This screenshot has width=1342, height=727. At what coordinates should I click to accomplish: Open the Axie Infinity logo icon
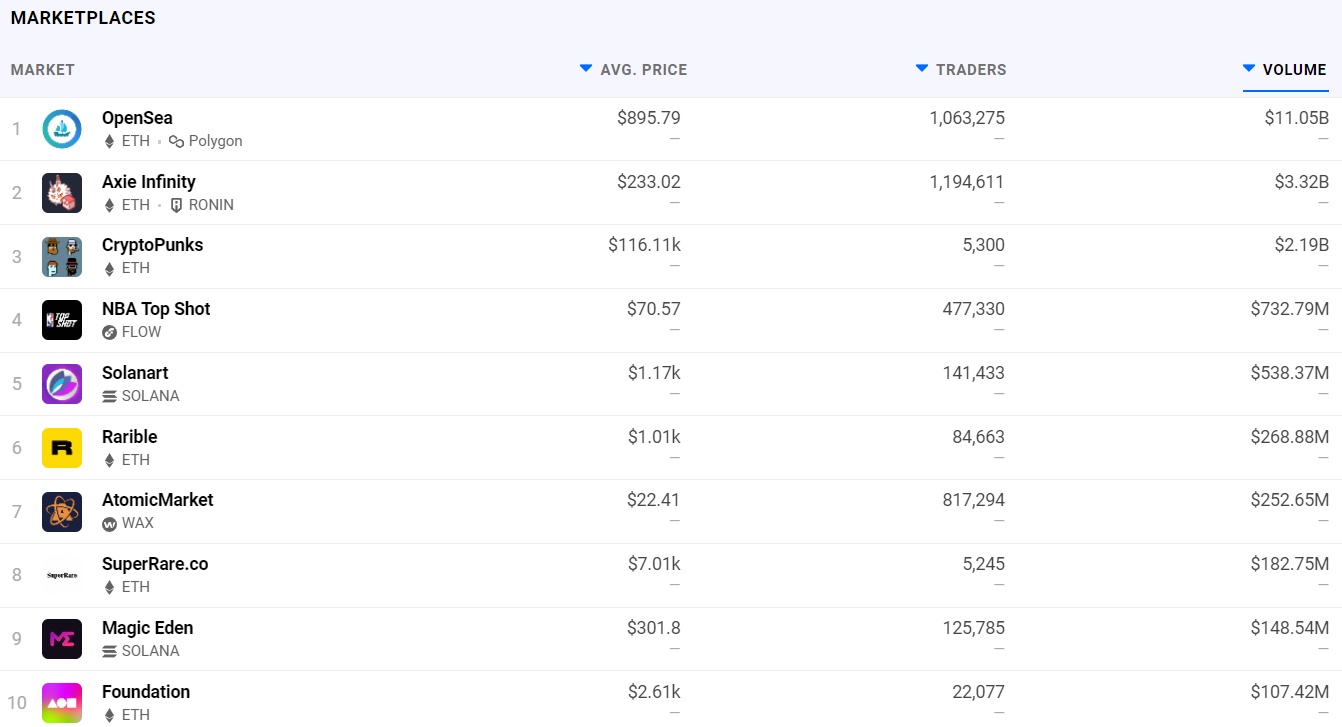(x=62, y=193)
